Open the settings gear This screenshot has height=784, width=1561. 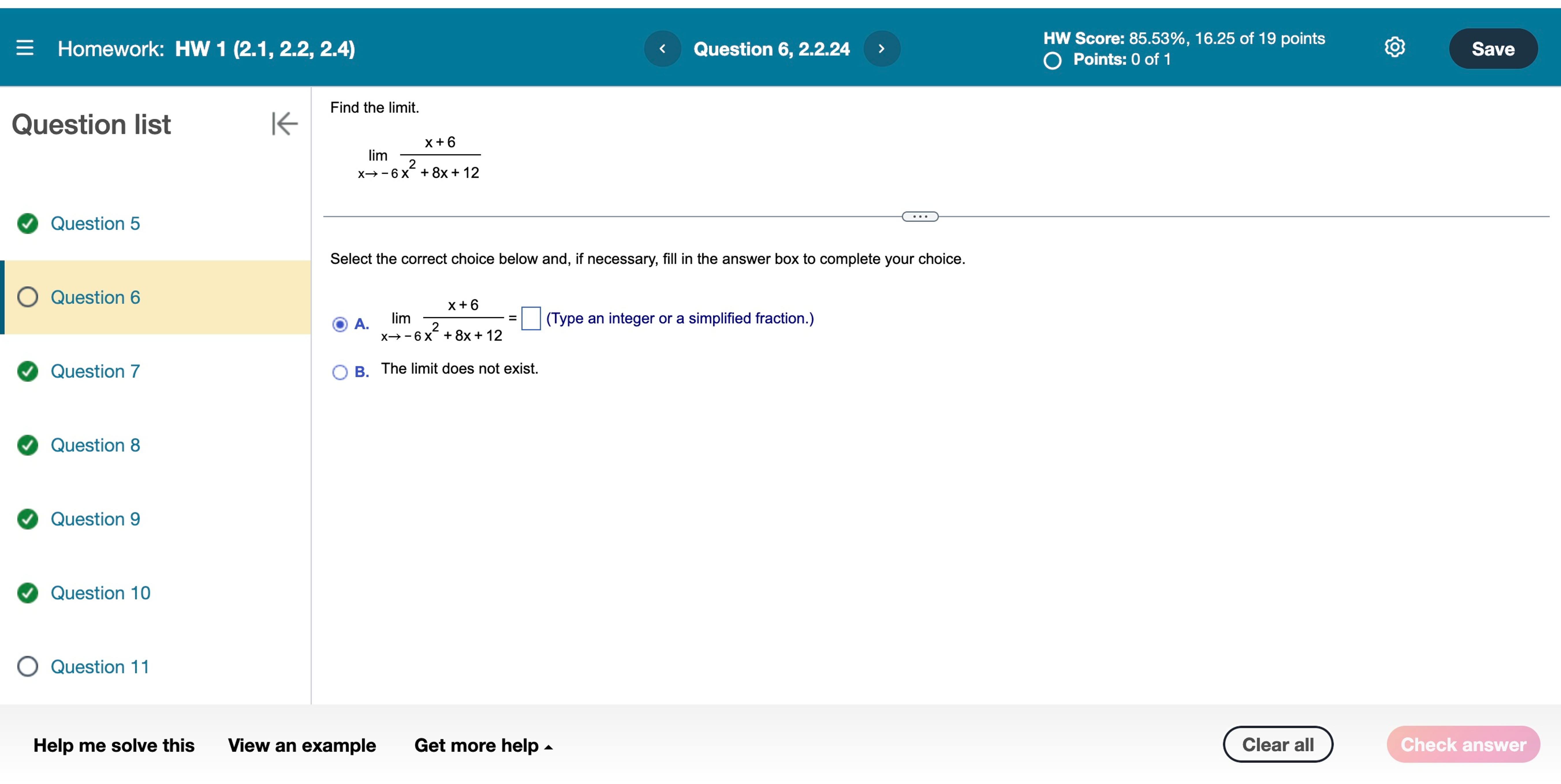1394,47
